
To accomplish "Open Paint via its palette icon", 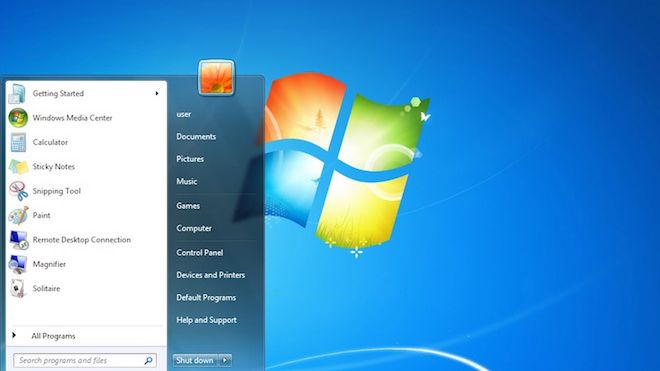I will pyautogui.click(x=19, y=215).
